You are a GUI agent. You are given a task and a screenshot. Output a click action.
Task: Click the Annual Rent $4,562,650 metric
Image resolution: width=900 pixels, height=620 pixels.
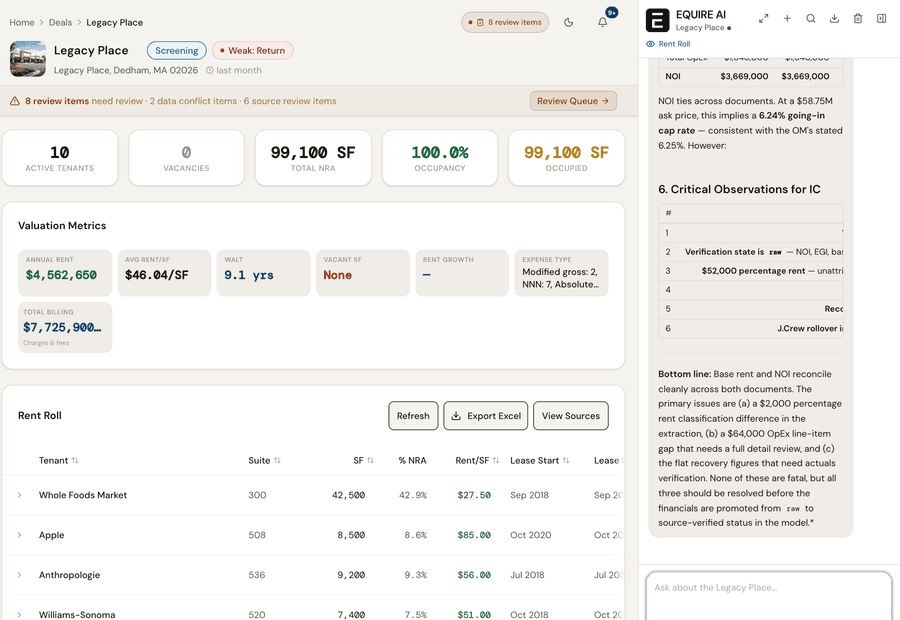click(65, 273)
